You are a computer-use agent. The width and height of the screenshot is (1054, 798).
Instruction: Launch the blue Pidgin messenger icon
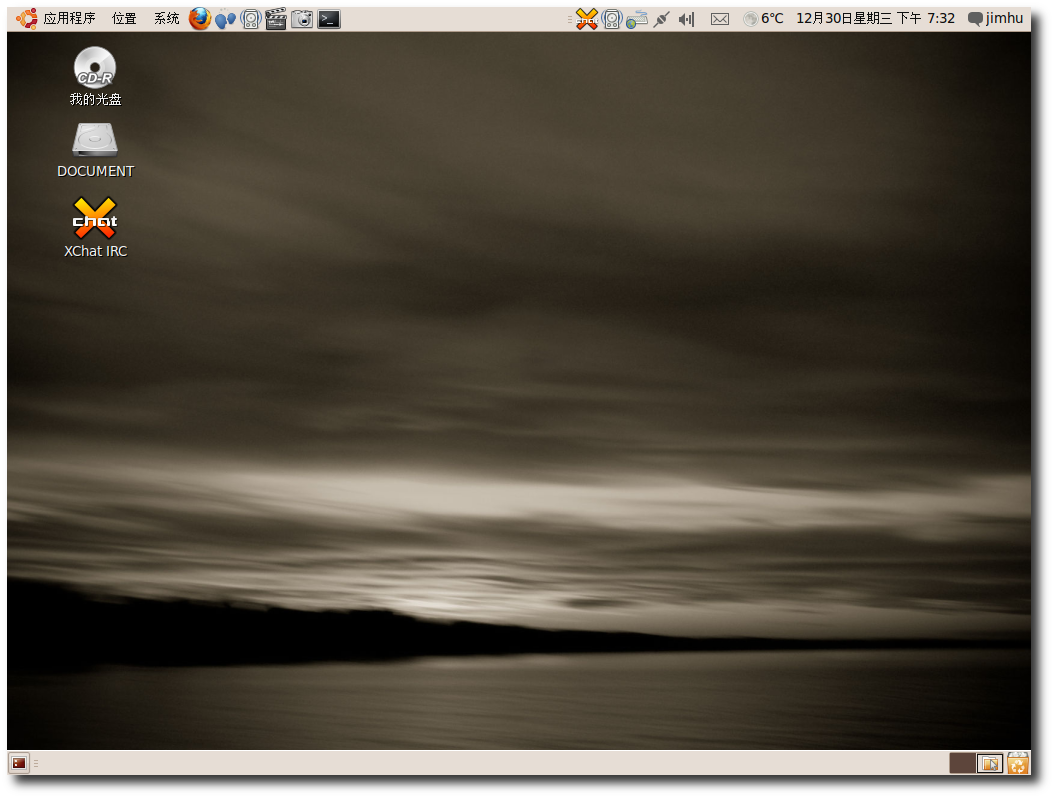click(x=225, y=19)
